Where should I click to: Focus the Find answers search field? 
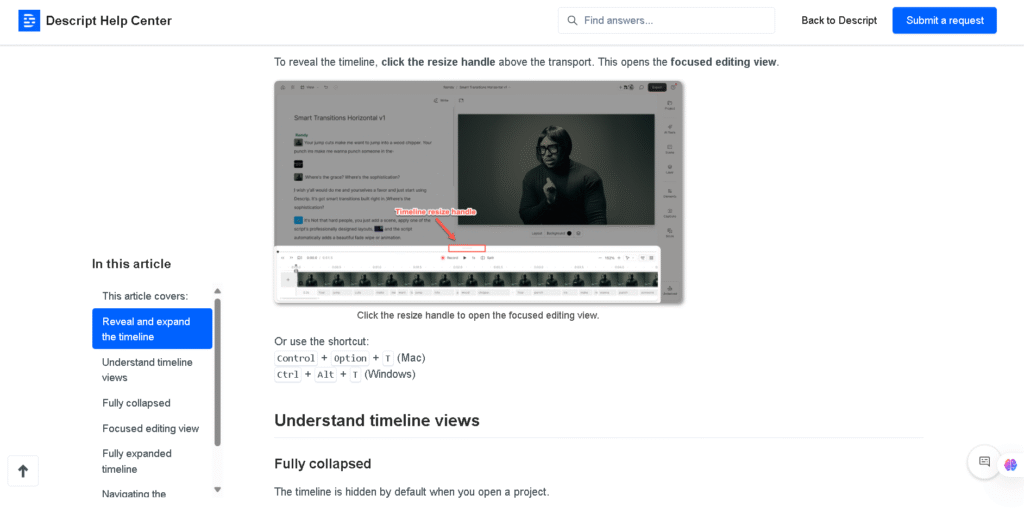point(666,20)
